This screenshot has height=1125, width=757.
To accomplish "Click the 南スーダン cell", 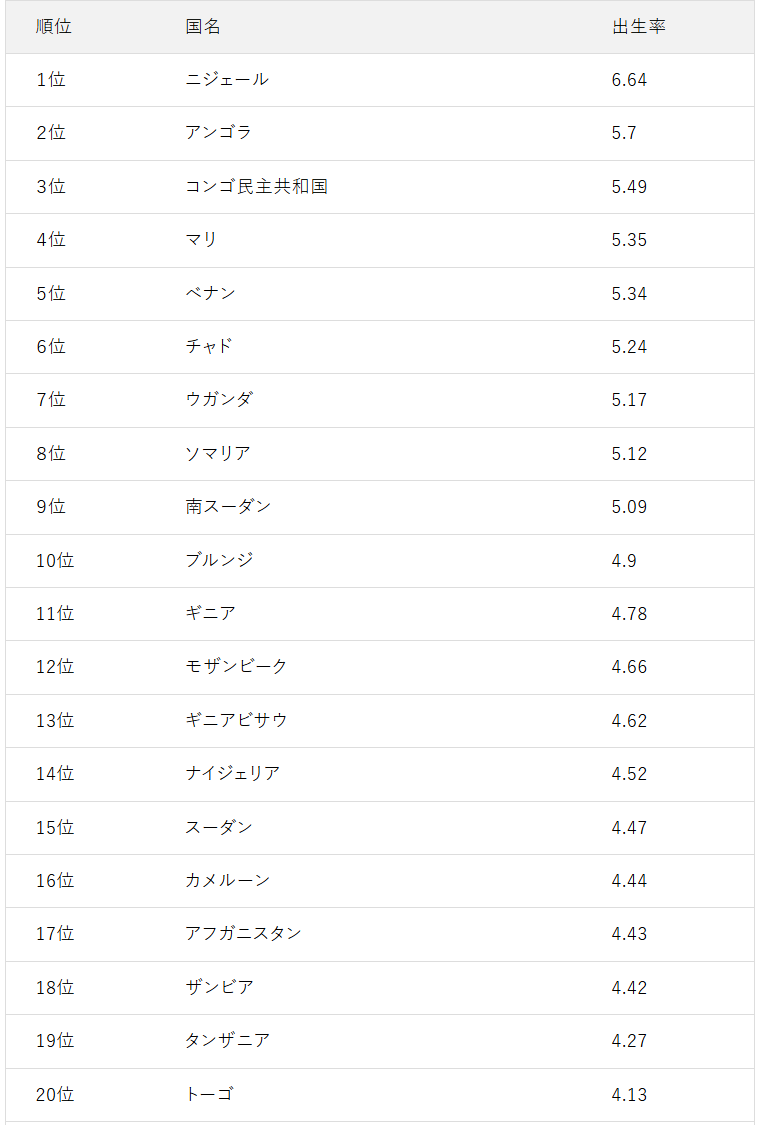I will 228,507.
